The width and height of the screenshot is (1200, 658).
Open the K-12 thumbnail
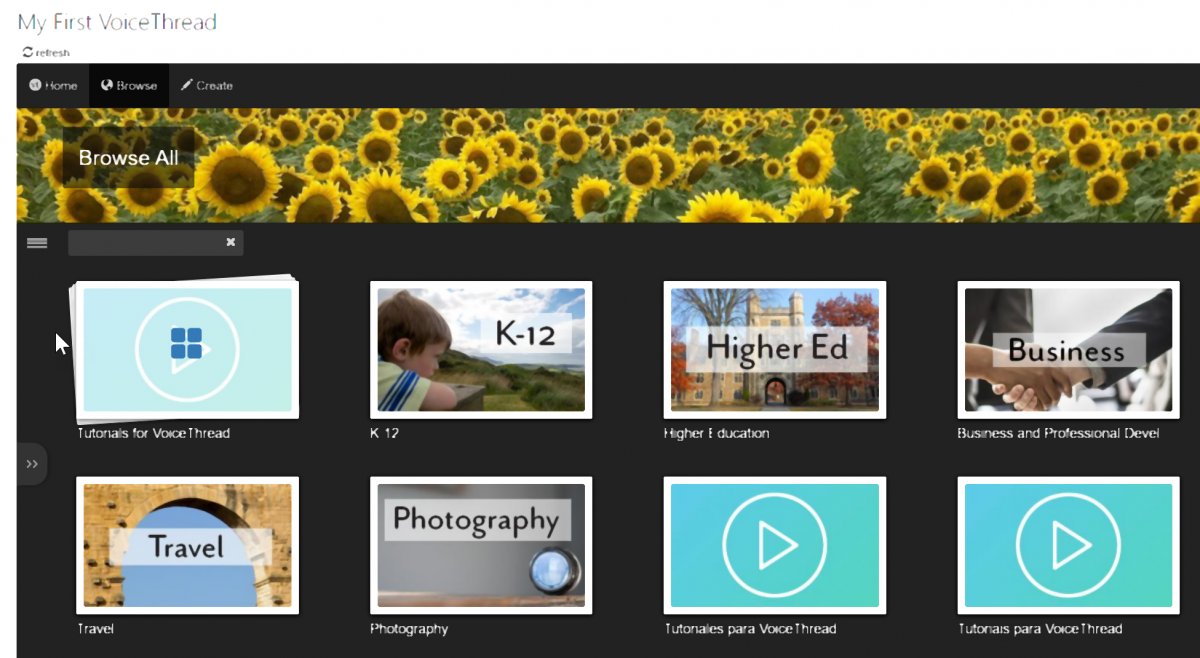[481, 350]
